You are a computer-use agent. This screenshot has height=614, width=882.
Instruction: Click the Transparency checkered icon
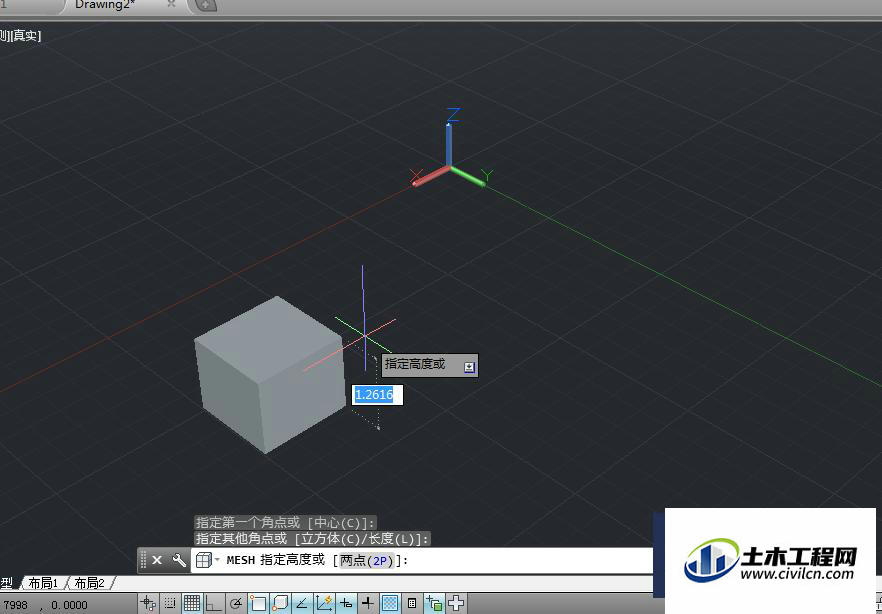390,603
